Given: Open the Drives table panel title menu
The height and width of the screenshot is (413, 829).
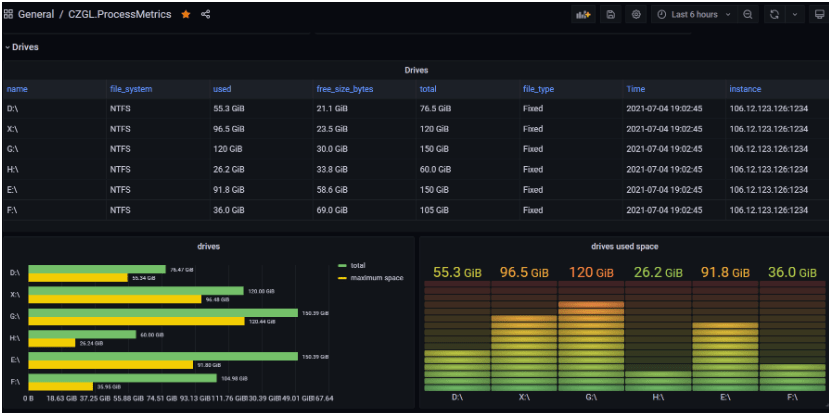Looking at the screenshot, I should point(416,70).
